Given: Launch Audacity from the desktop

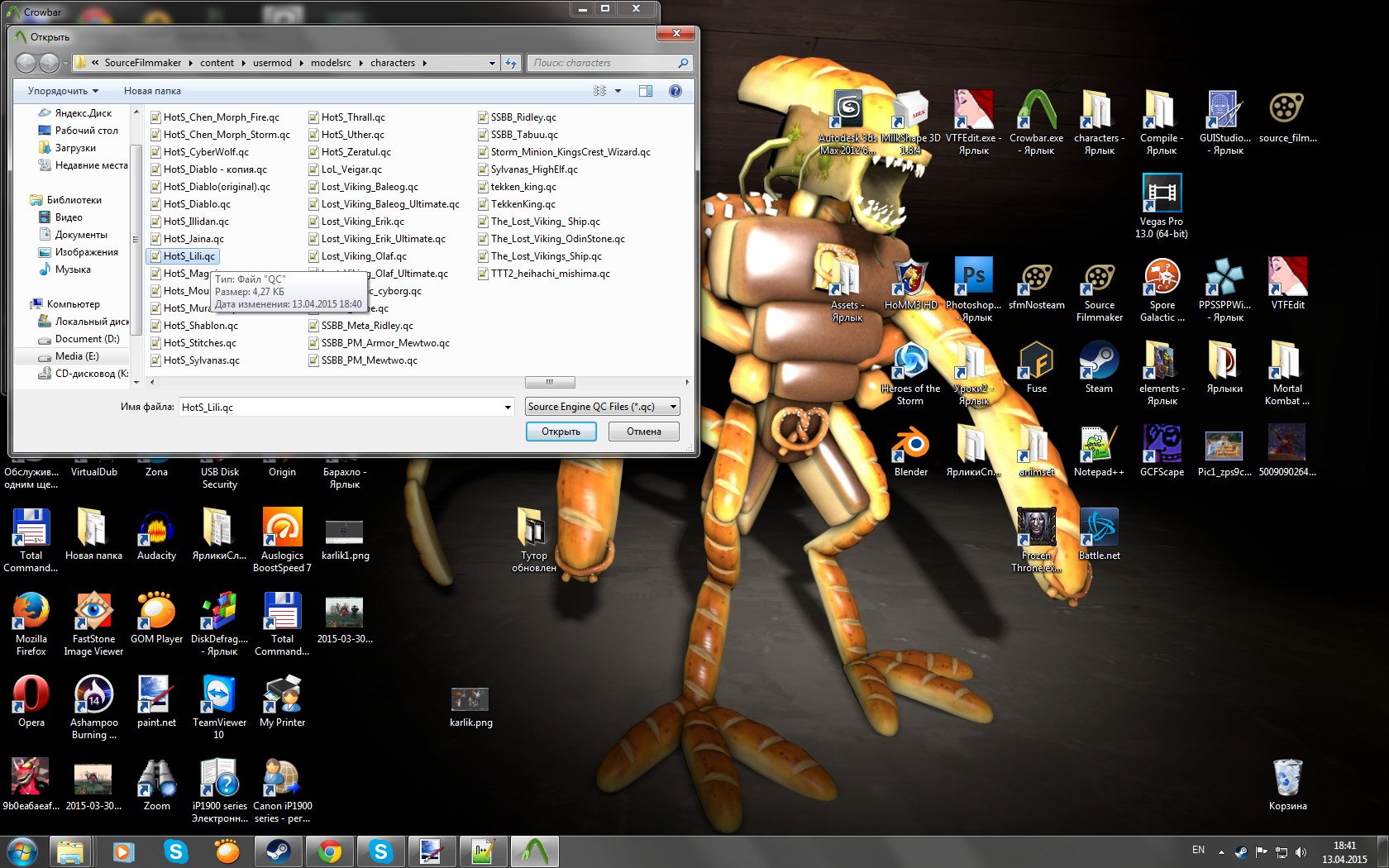Looking at the screenshot, I should pos(156,534).
